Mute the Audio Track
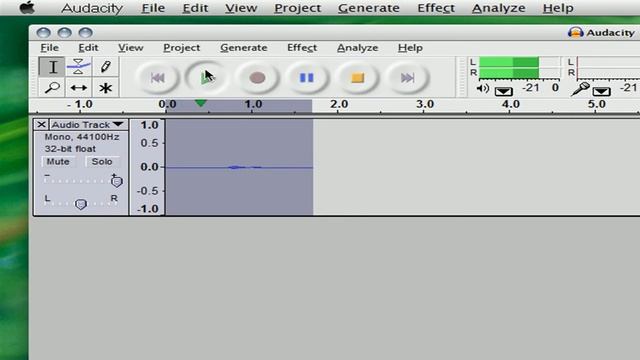Image resolution: width=640 pixels, height=360 pixels. (x=58, y=162)
